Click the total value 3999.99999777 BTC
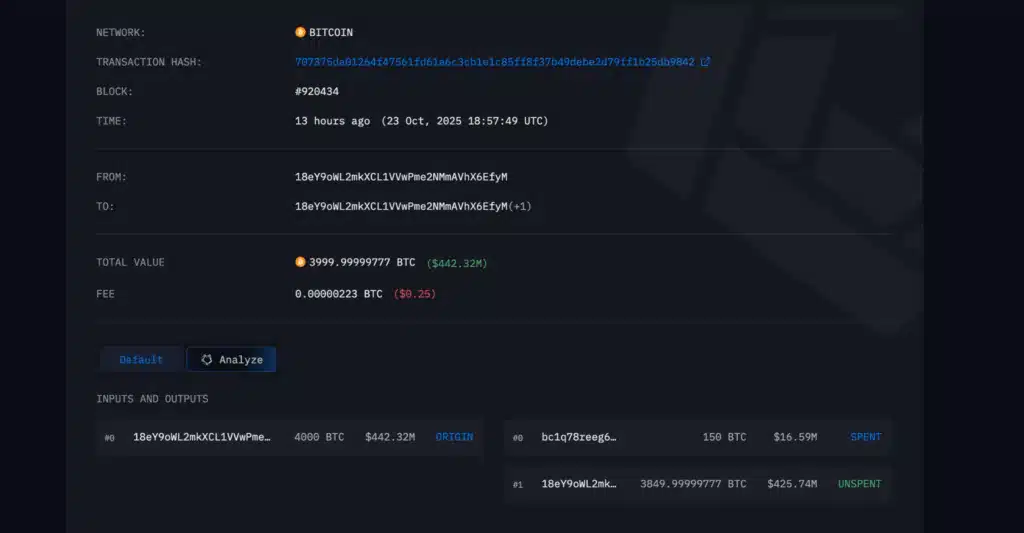This screenshot has height=533, width=1024. click(x=362, y=262)
